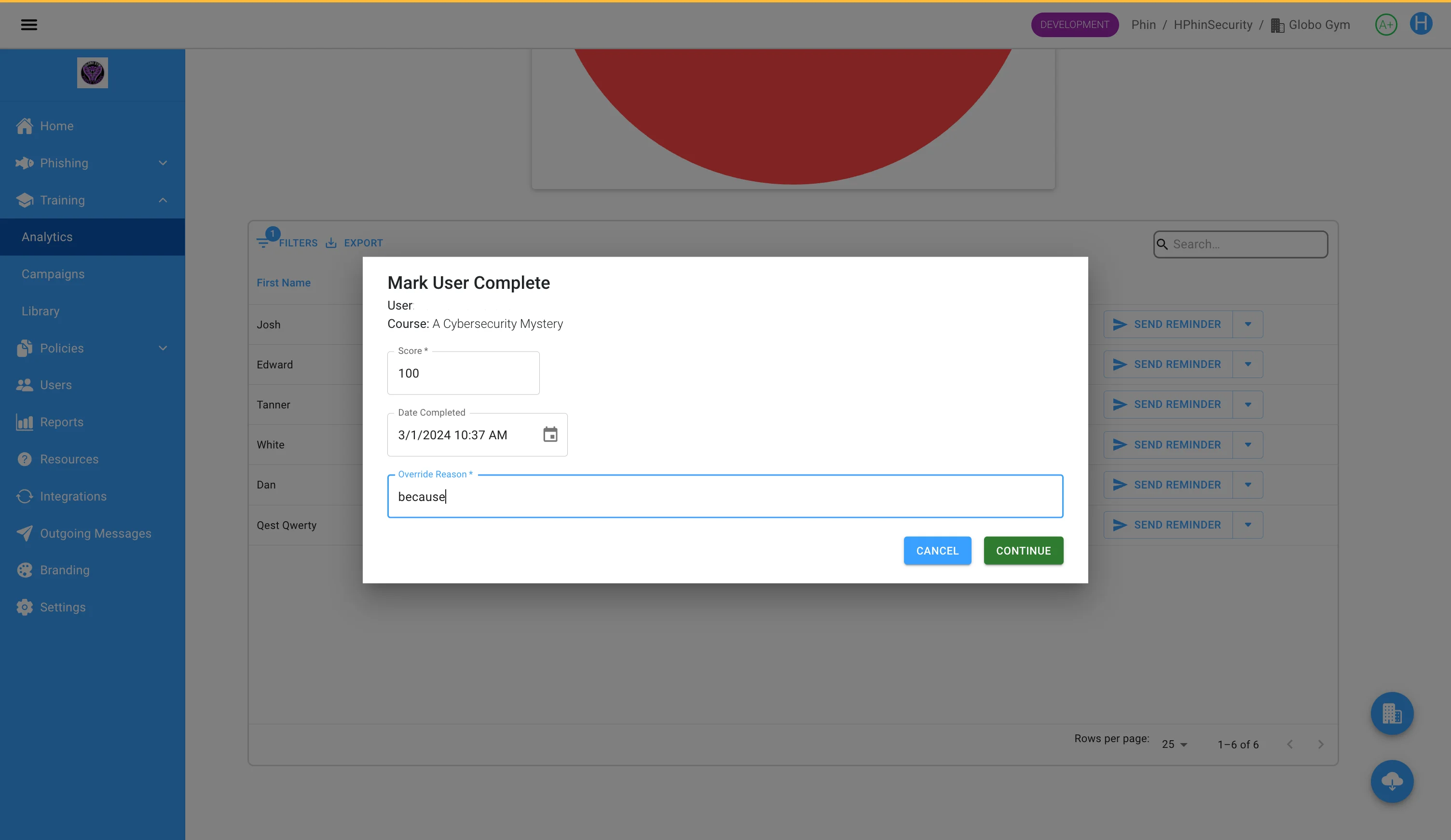
Task: Click the Score input field
Action: click(x=463, y=373)
